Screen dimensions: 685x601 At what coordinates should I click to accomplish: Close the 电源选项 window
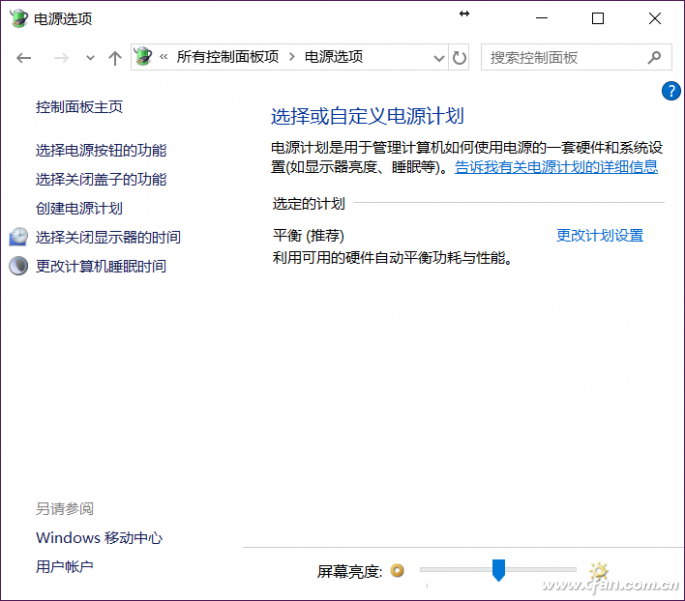click(655, 18)
